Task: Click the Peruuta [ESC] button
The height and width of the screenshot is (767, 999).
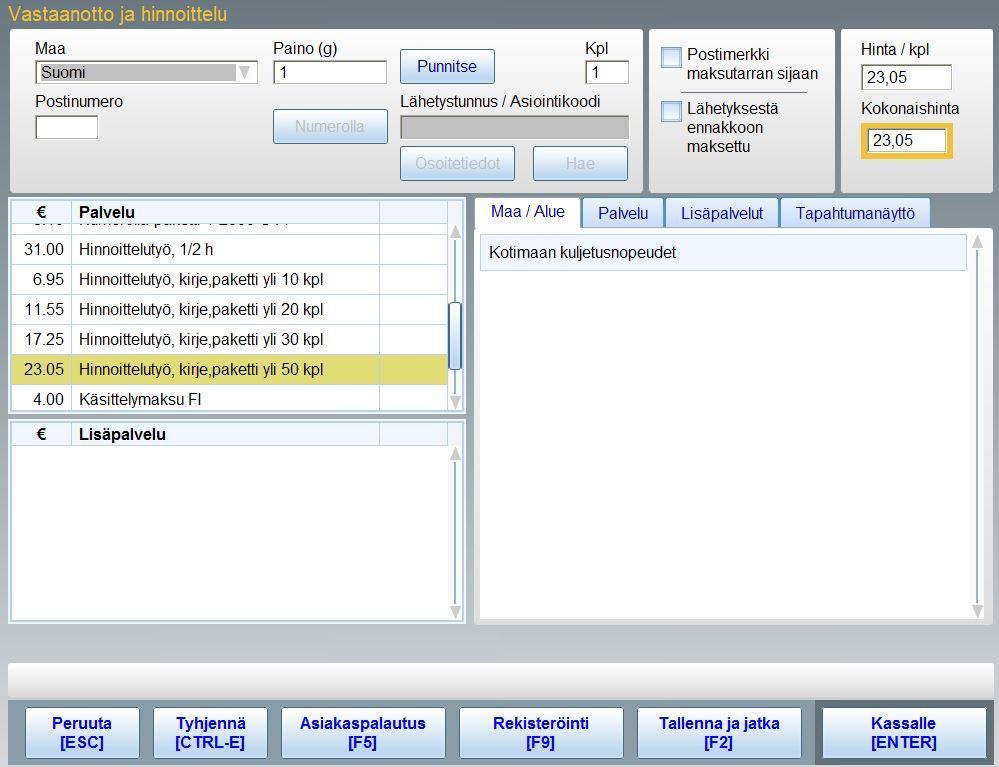Action: pyautogui.click(x=82, y=733)
